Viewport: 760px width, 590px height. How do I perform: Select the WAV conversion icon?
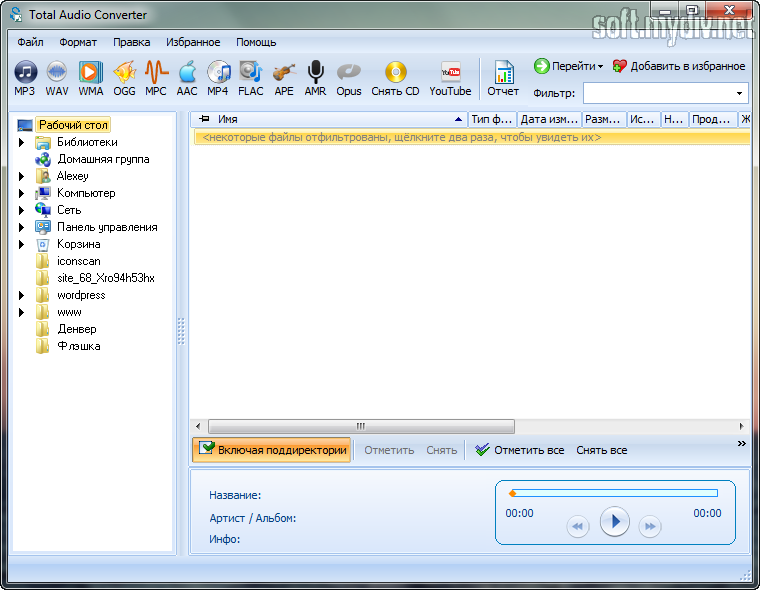[x=57, y=72]
